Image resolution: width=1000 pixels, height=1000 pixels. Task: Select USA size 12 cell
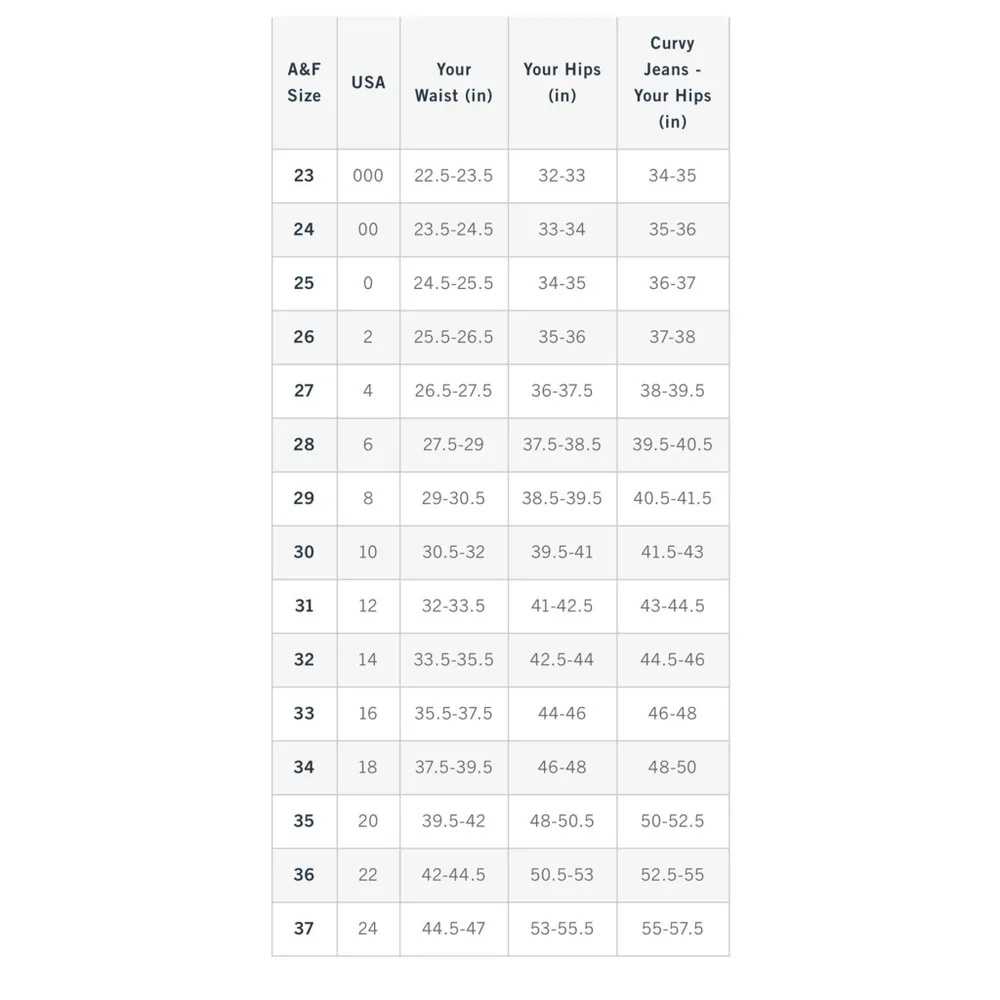[x=368, y=606]
